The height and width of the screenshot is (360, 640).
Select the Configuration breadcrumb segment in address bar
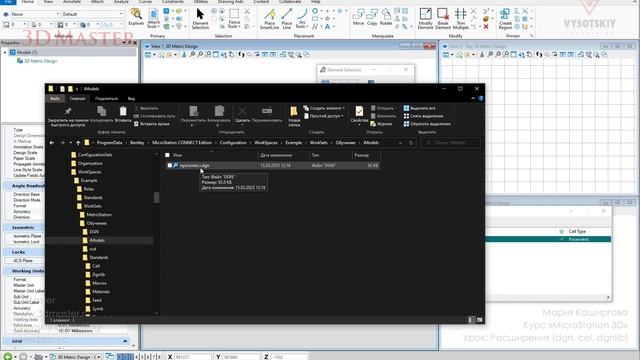233,143
